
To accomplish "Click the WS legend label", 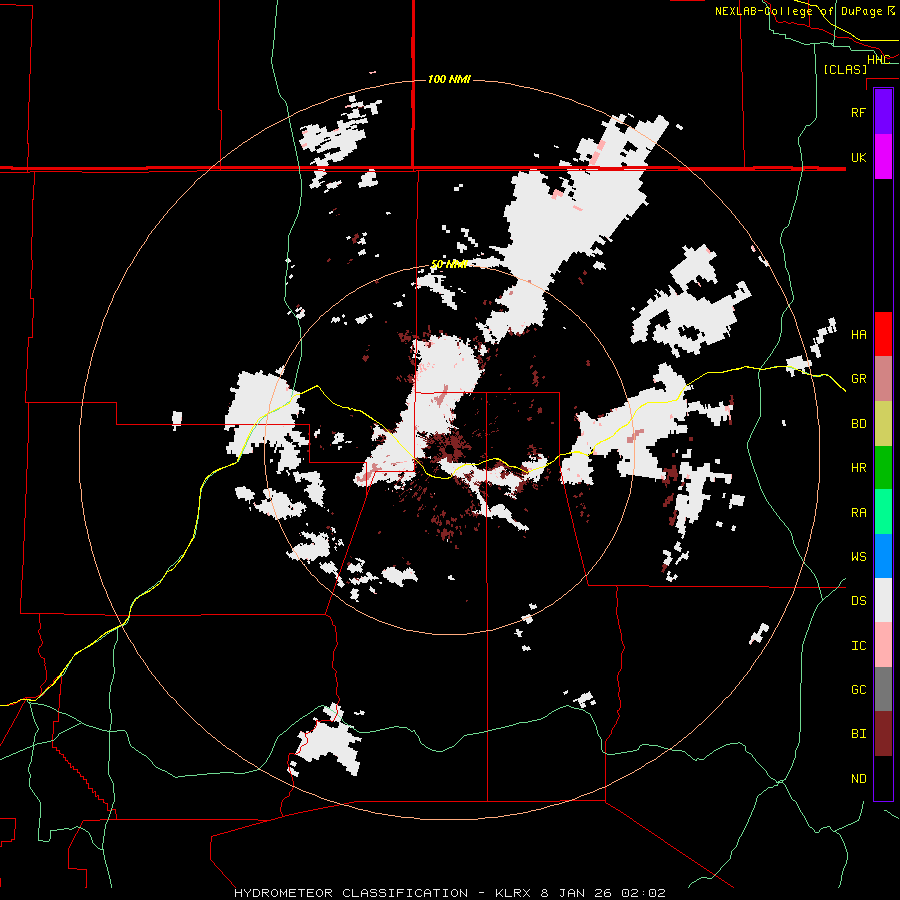I will (x=858, y=556).
